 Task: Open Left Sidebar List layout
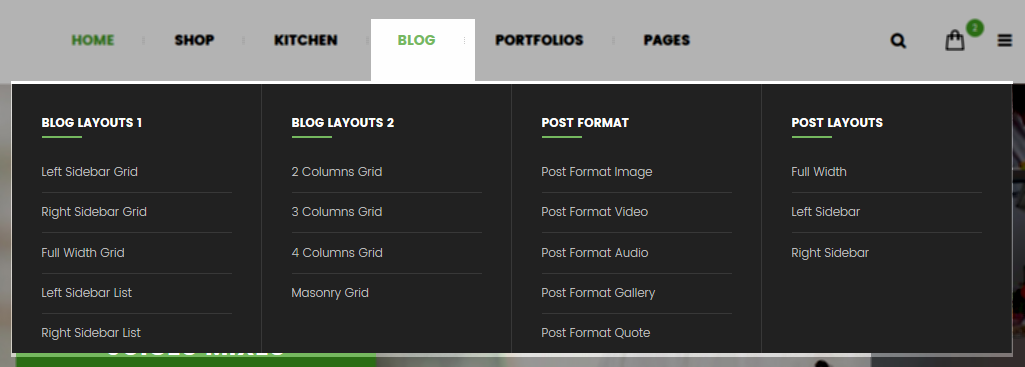[x=86, y=292]
